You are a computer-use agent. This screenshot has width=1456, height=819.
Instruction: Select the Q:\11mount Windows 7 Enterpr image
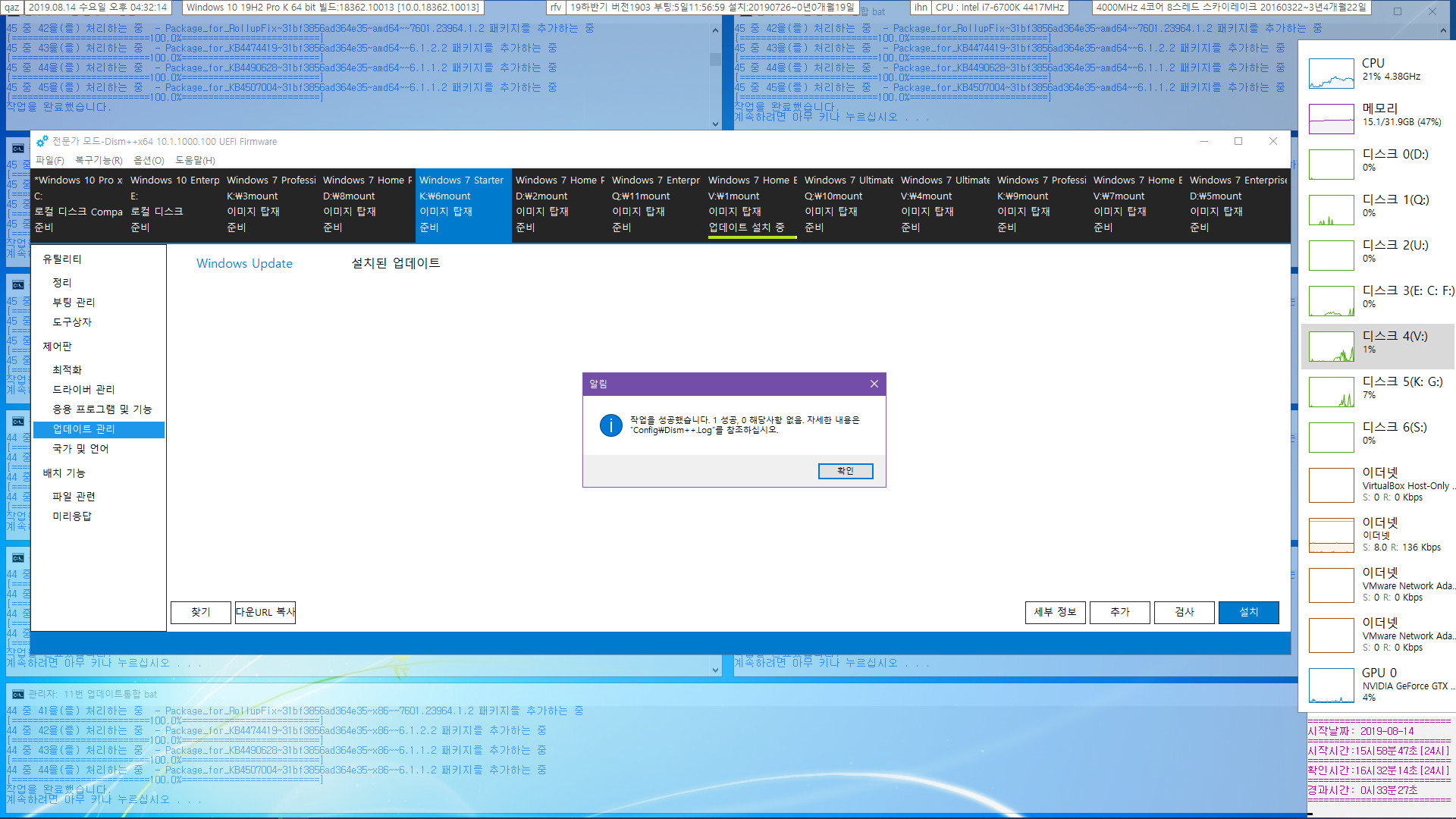tap(656, 204)
